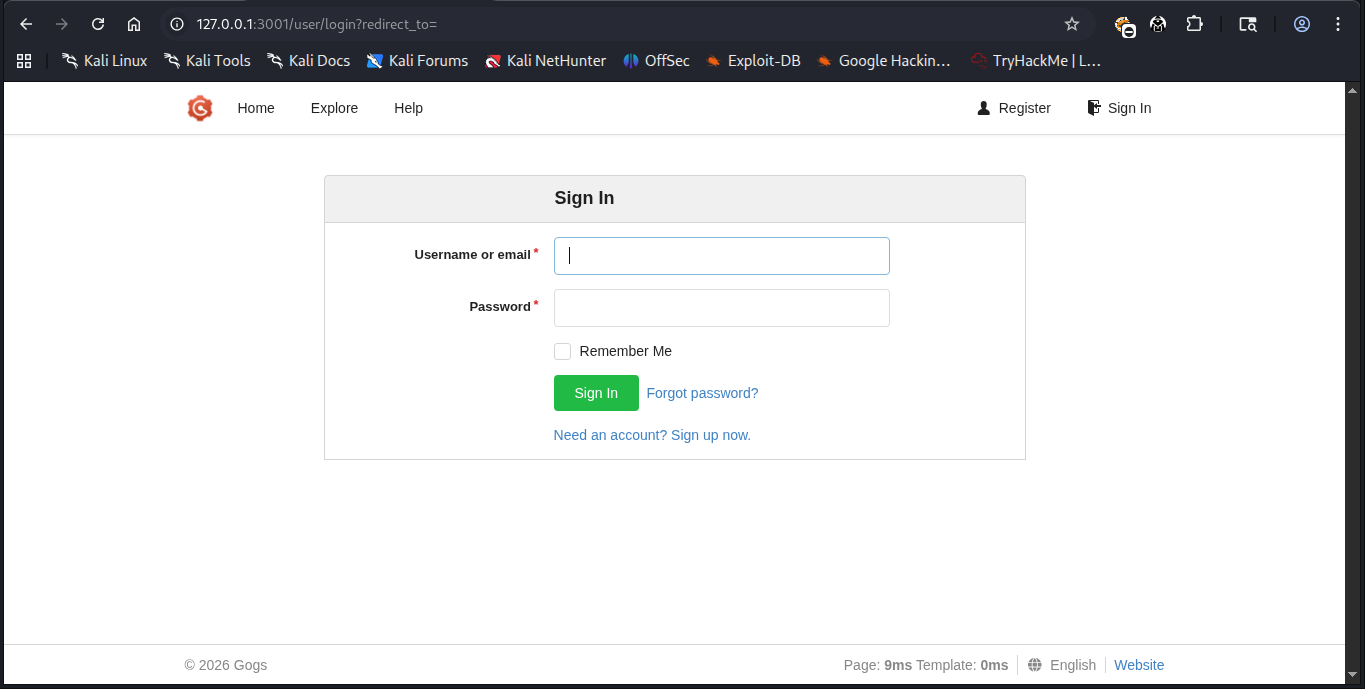The image size is (1365, 689).
Task: Open Explore in Gogs navbar
Action: (x=334, y=108)
